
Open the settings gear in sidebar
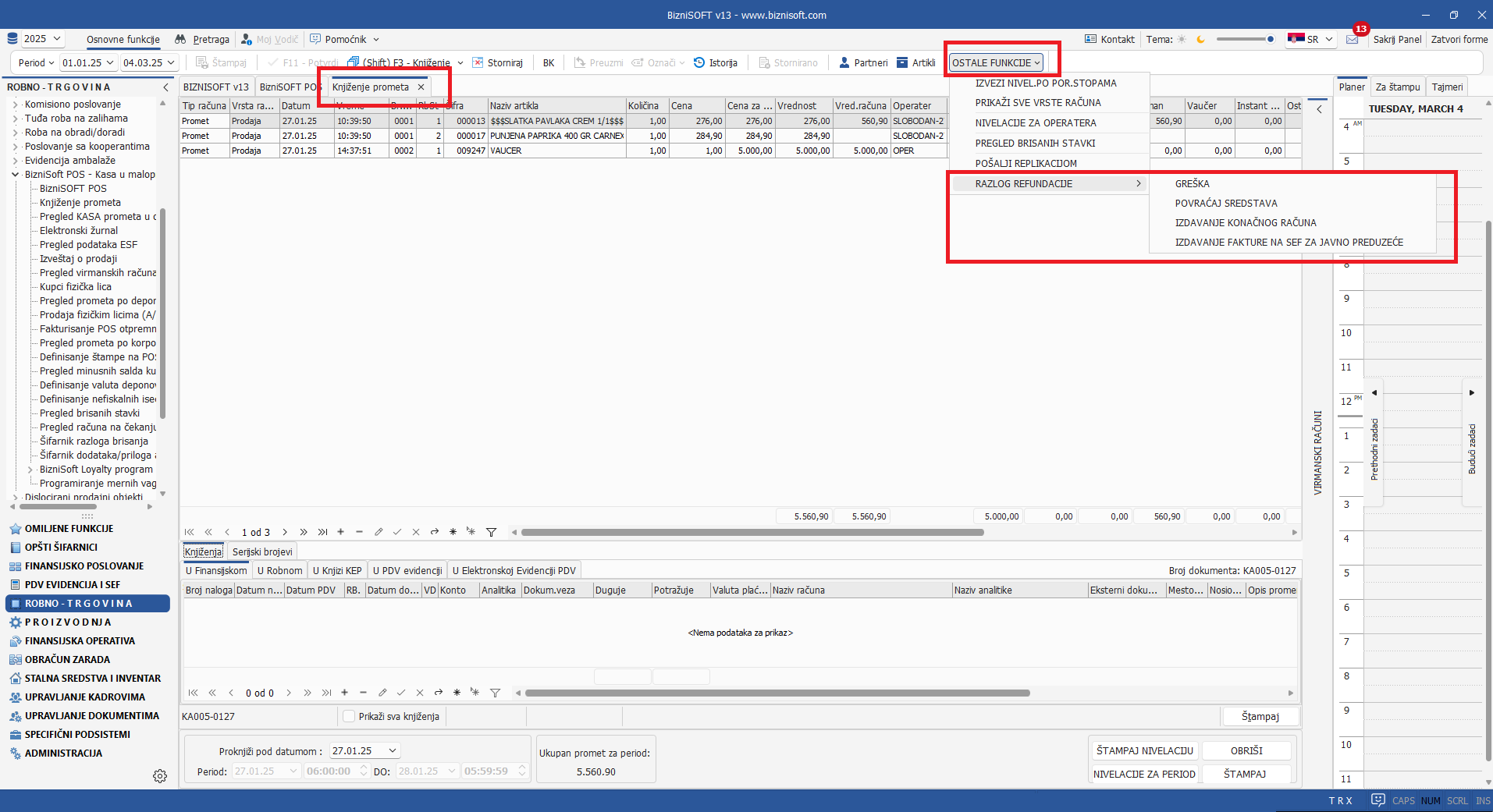(160, 776)
